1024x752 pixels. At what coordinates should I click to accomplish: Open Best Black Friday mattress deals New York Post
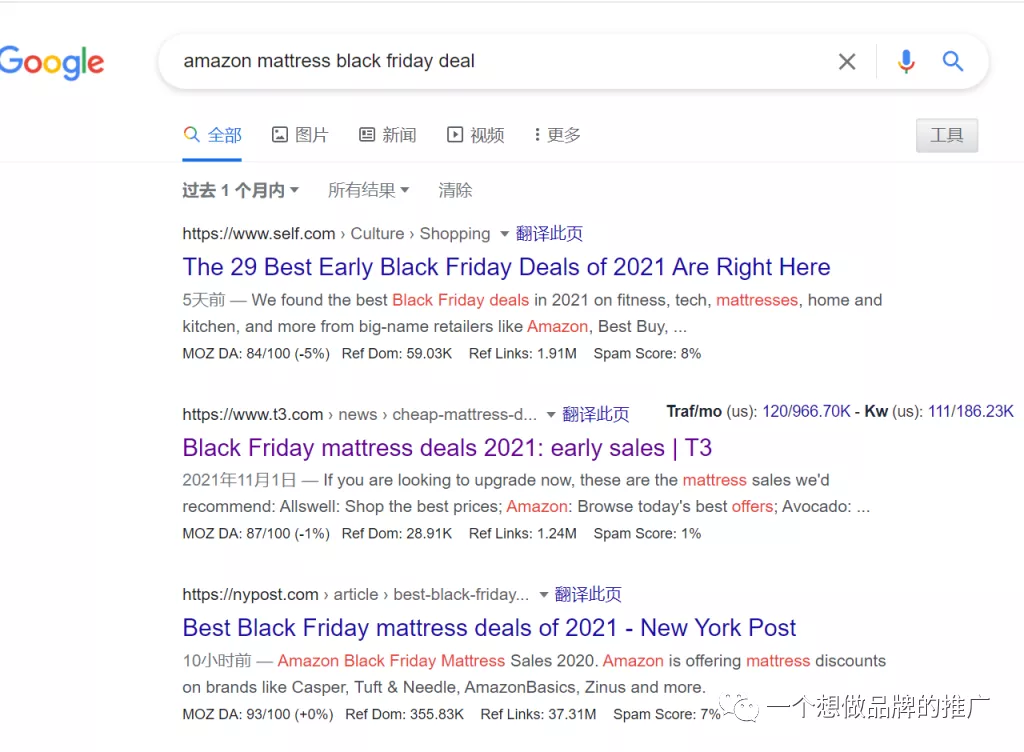point(489,628)
